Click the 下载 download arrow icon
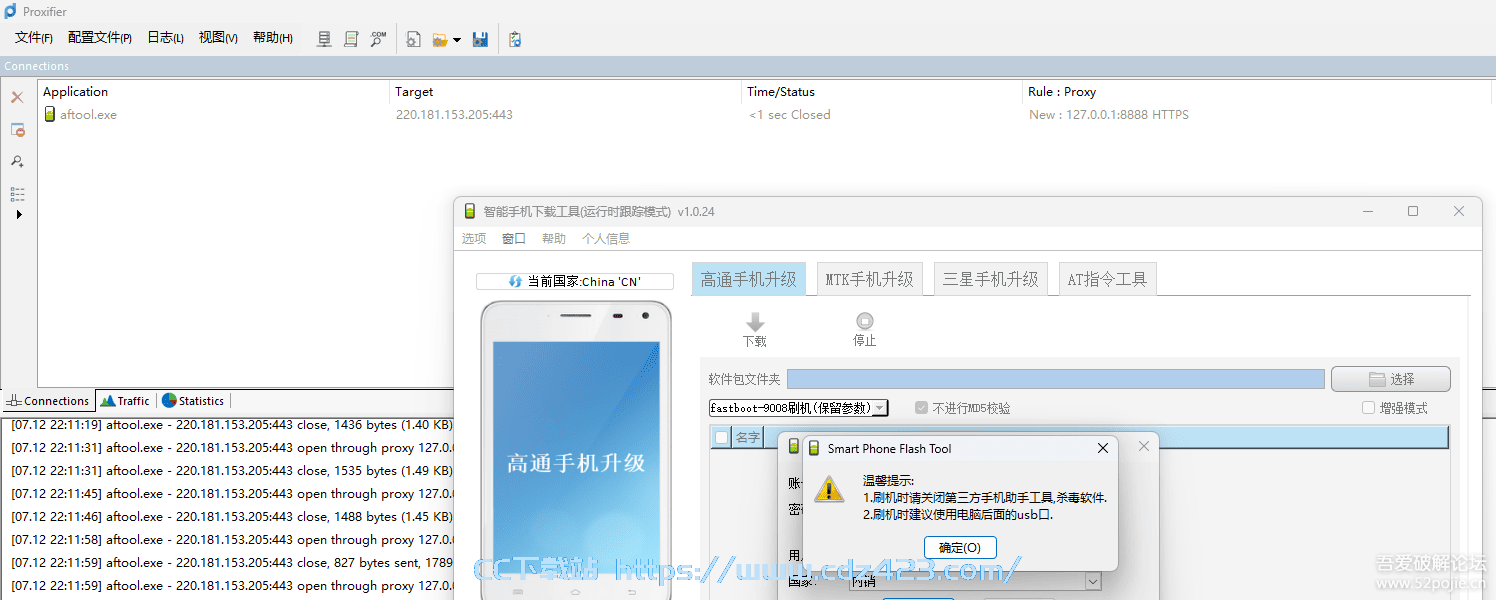 coord(755,322)
